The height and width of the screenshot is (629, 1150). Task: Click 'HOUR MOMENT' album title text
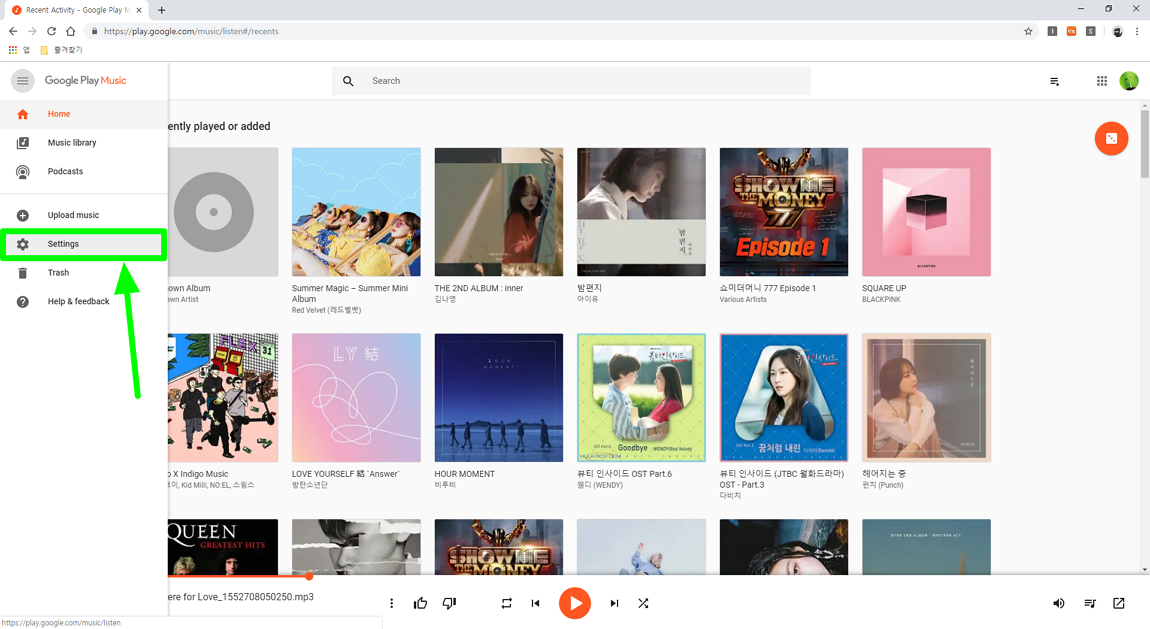(464, 474)
